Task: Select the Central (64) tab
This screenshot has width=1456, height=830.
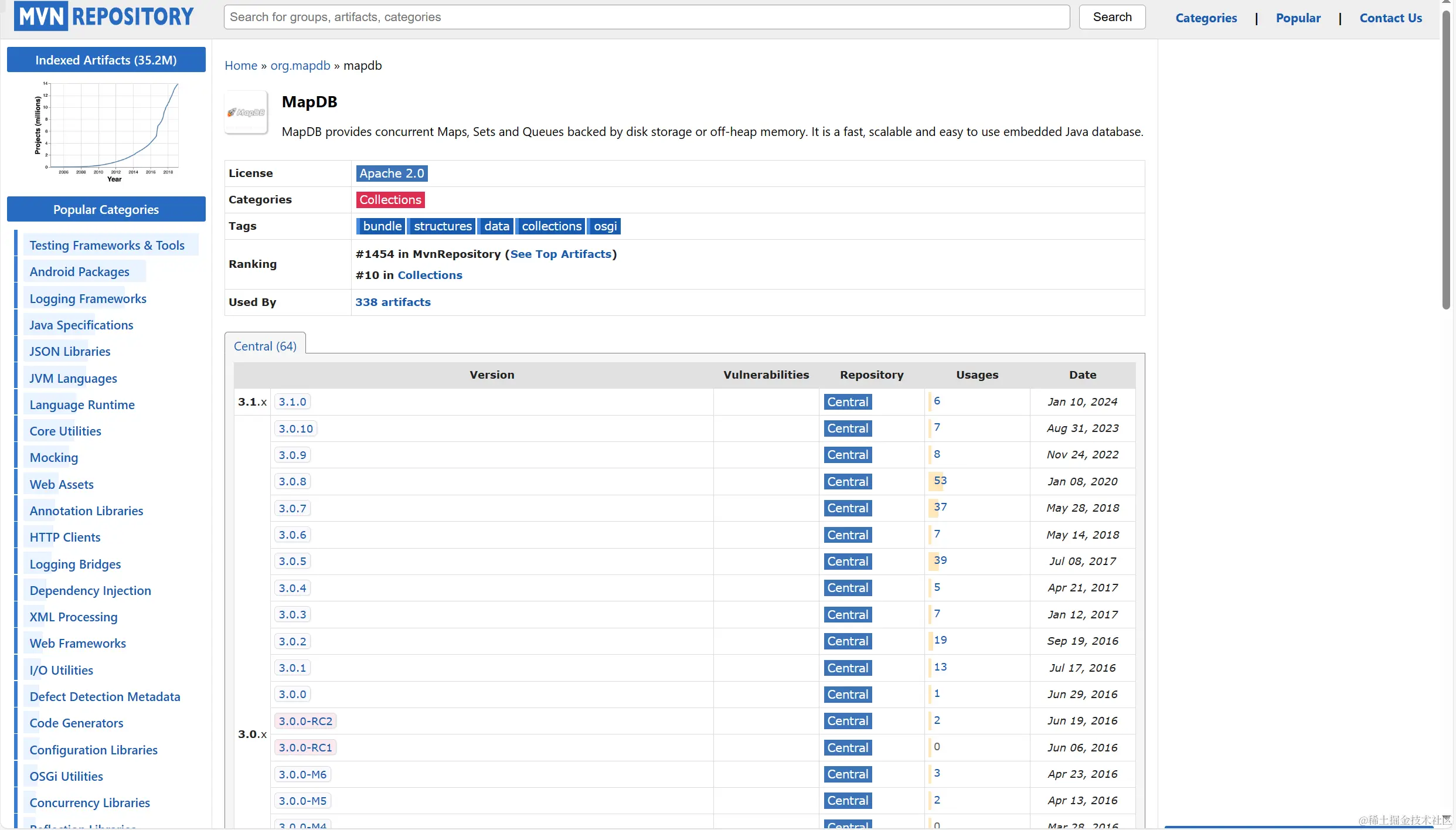Action: tap(265, 346)
